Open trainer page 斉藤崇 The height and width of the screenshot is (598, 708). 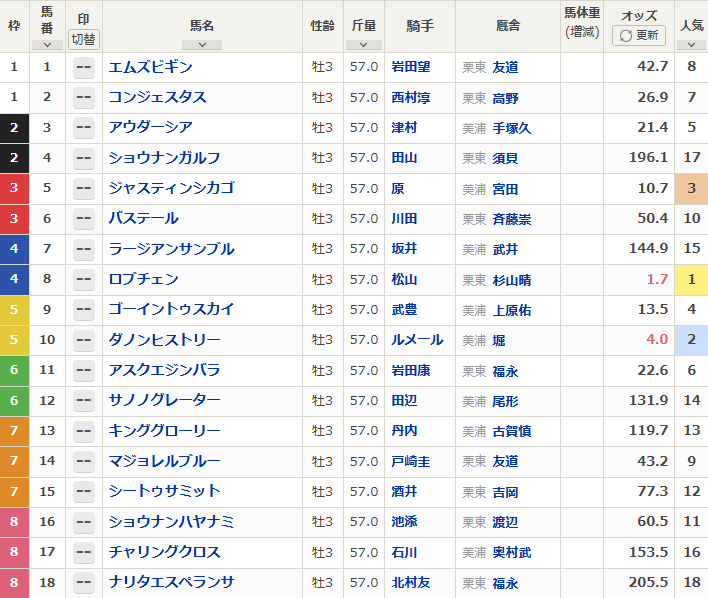(512, 219)
